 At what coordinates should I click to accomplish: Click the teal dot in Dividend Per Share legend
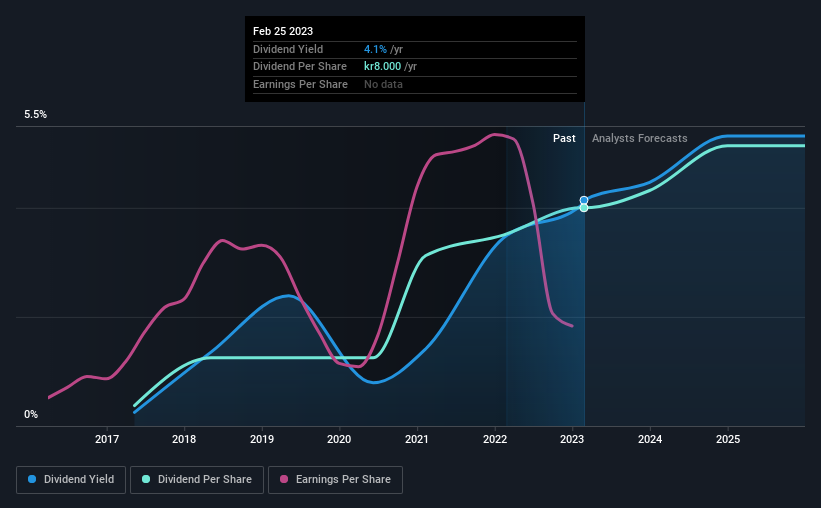coord(145,480)
